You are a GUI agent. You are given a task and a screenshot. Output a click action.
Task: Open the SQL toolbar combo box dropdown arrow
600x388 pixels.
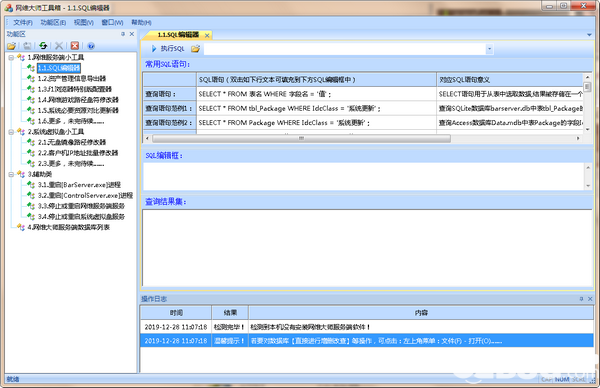489,49
